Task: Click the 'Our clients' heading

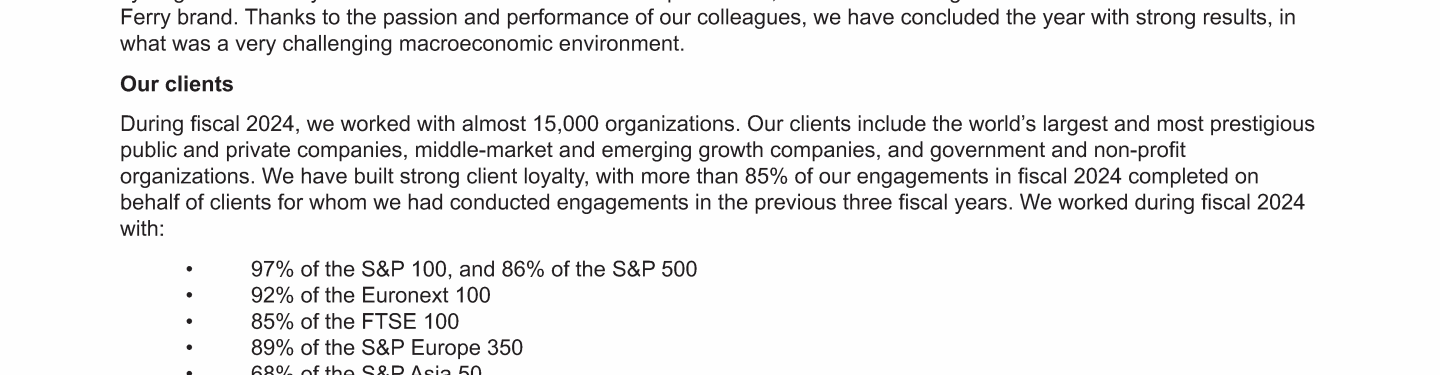Action: point(176,84)
